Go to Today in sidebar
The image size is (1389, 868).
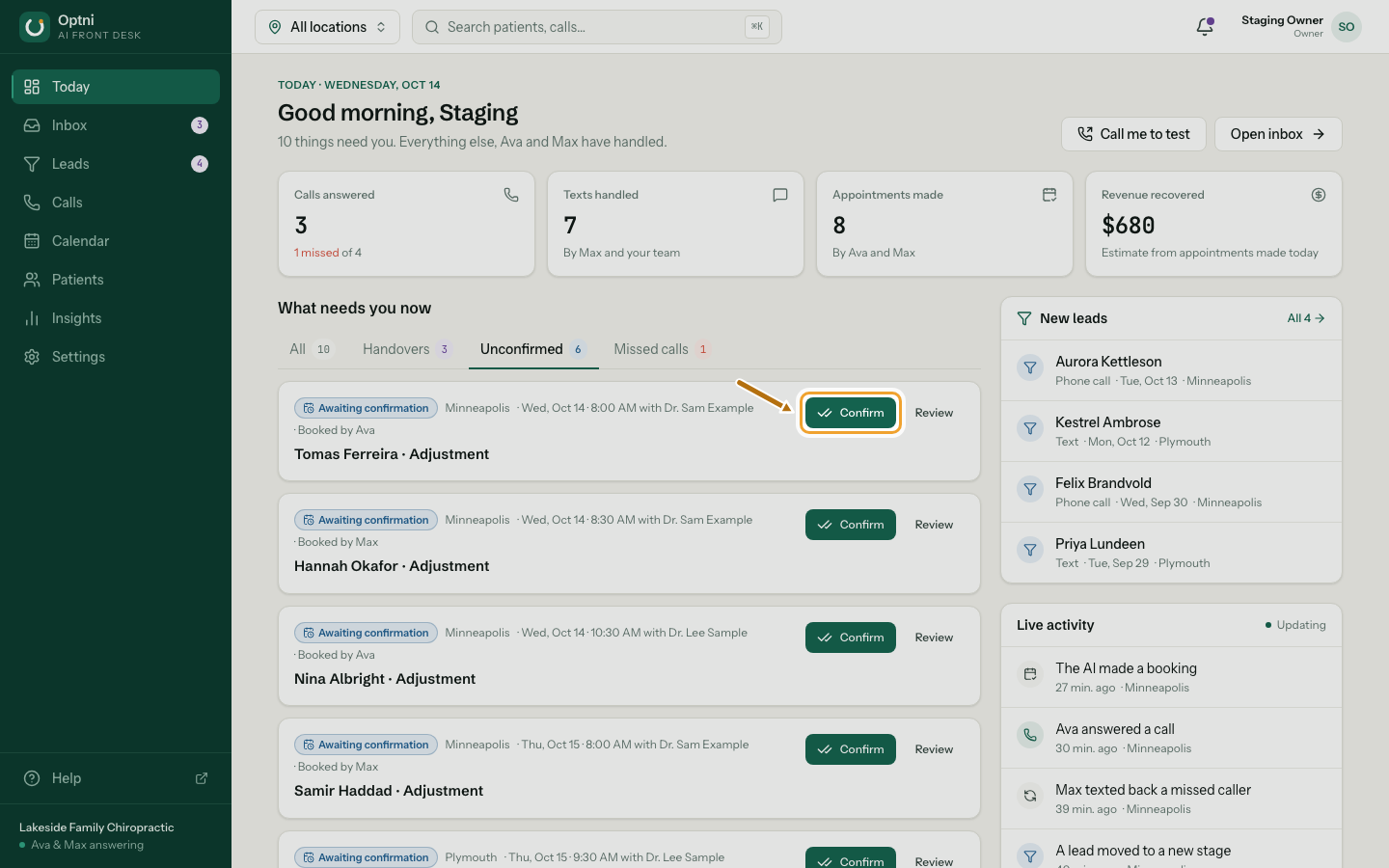click(116, 87)
